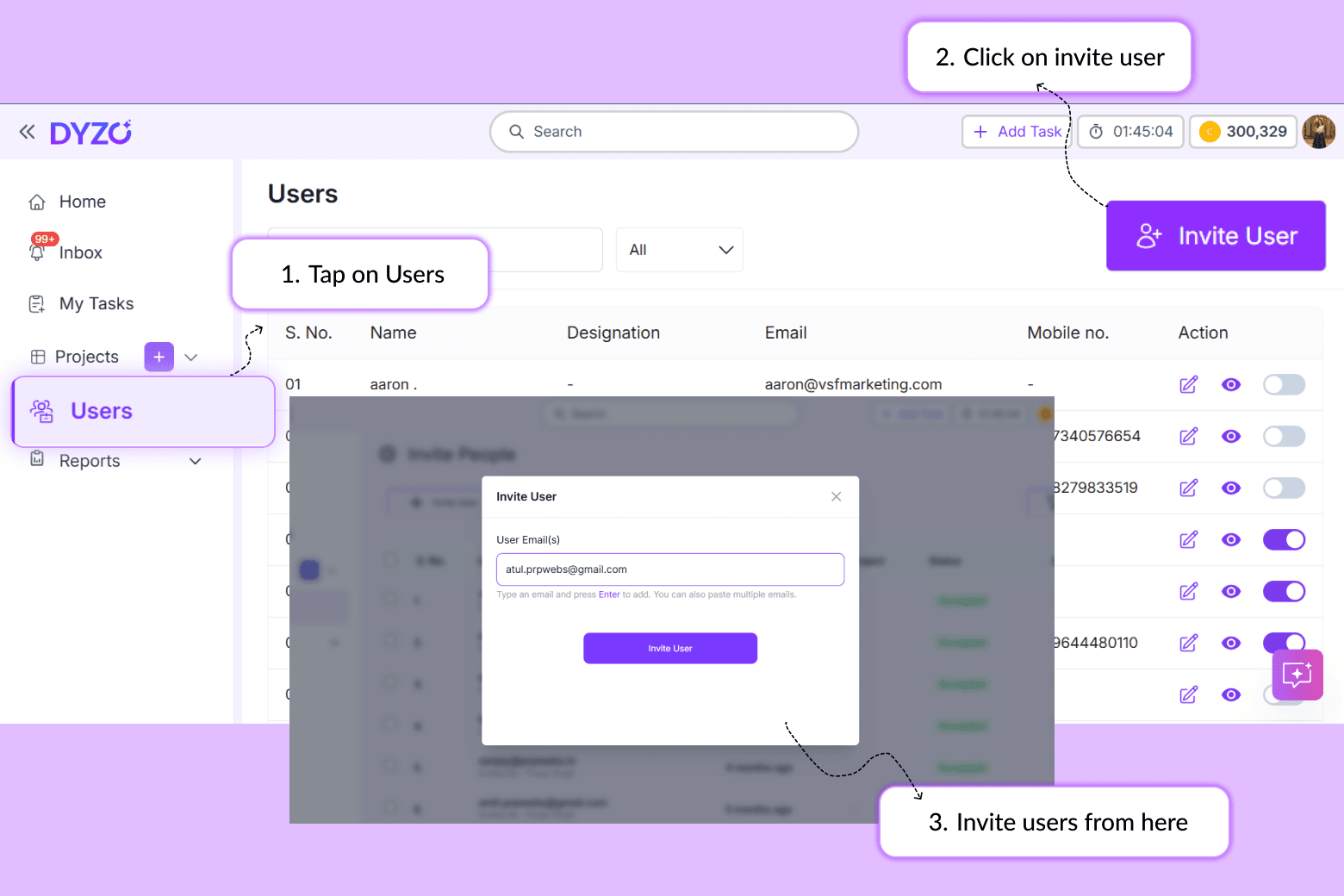The image size is (1344, 896).
Task: Click the large Invite User button
Action: pos(1216,236)
